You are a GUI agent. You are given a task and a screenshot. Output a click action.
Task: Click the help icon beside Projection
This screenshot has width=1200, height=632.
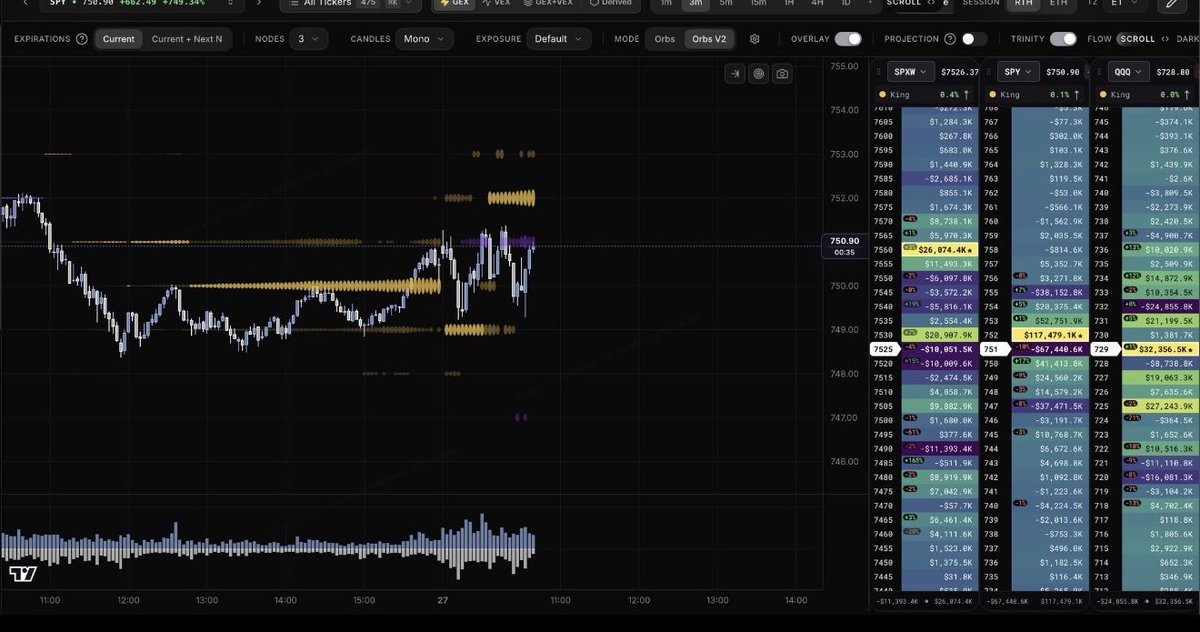pyautogui.click(x=948, y=39)
